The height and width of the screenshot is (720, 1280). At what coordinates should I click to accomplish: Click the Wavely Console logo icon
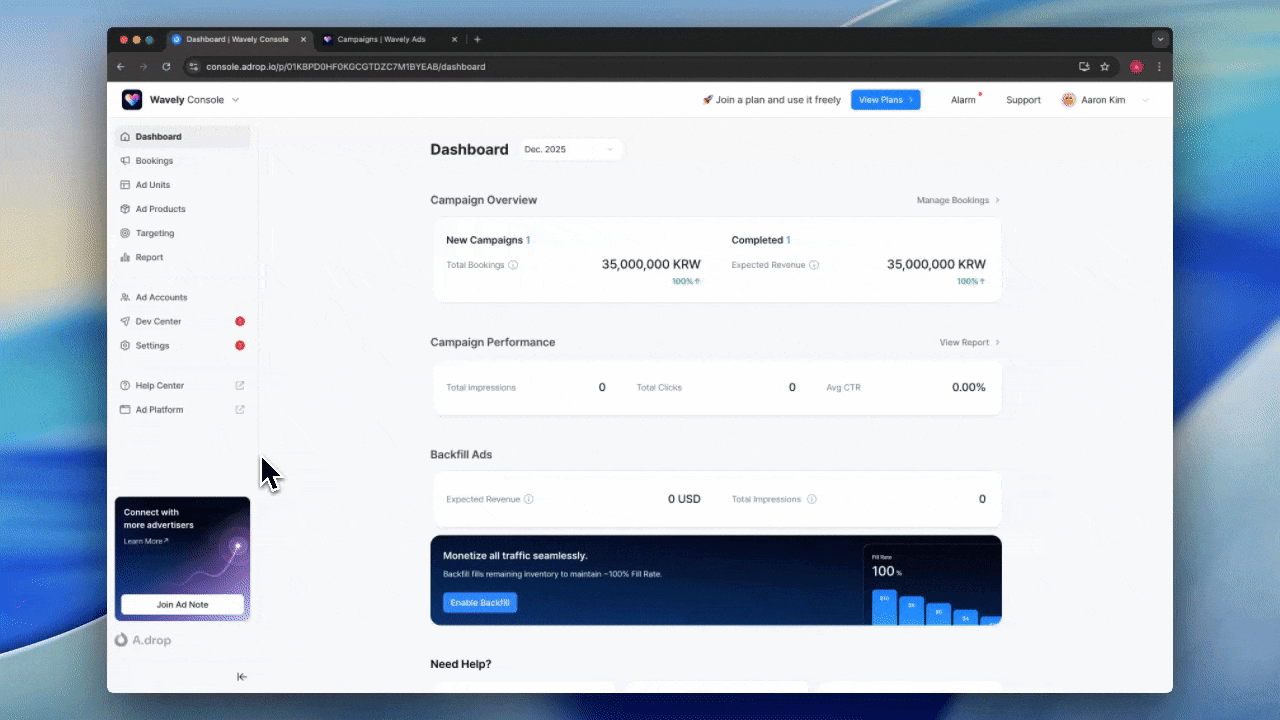pos(132,100)
